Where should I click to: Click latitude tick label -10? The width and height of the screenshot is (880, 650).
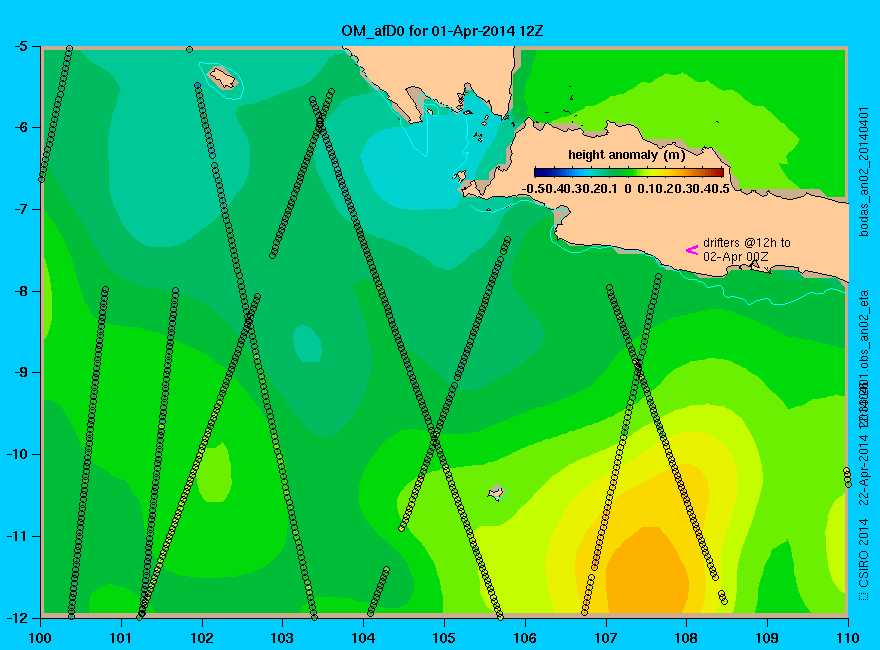[17, 454]
